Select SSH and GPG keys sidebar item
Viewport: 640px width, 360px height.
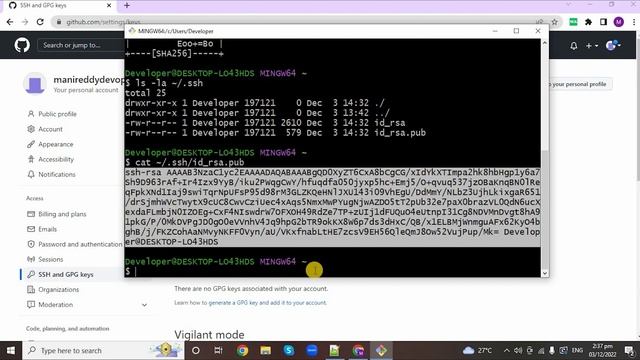(x=66, y=274)
